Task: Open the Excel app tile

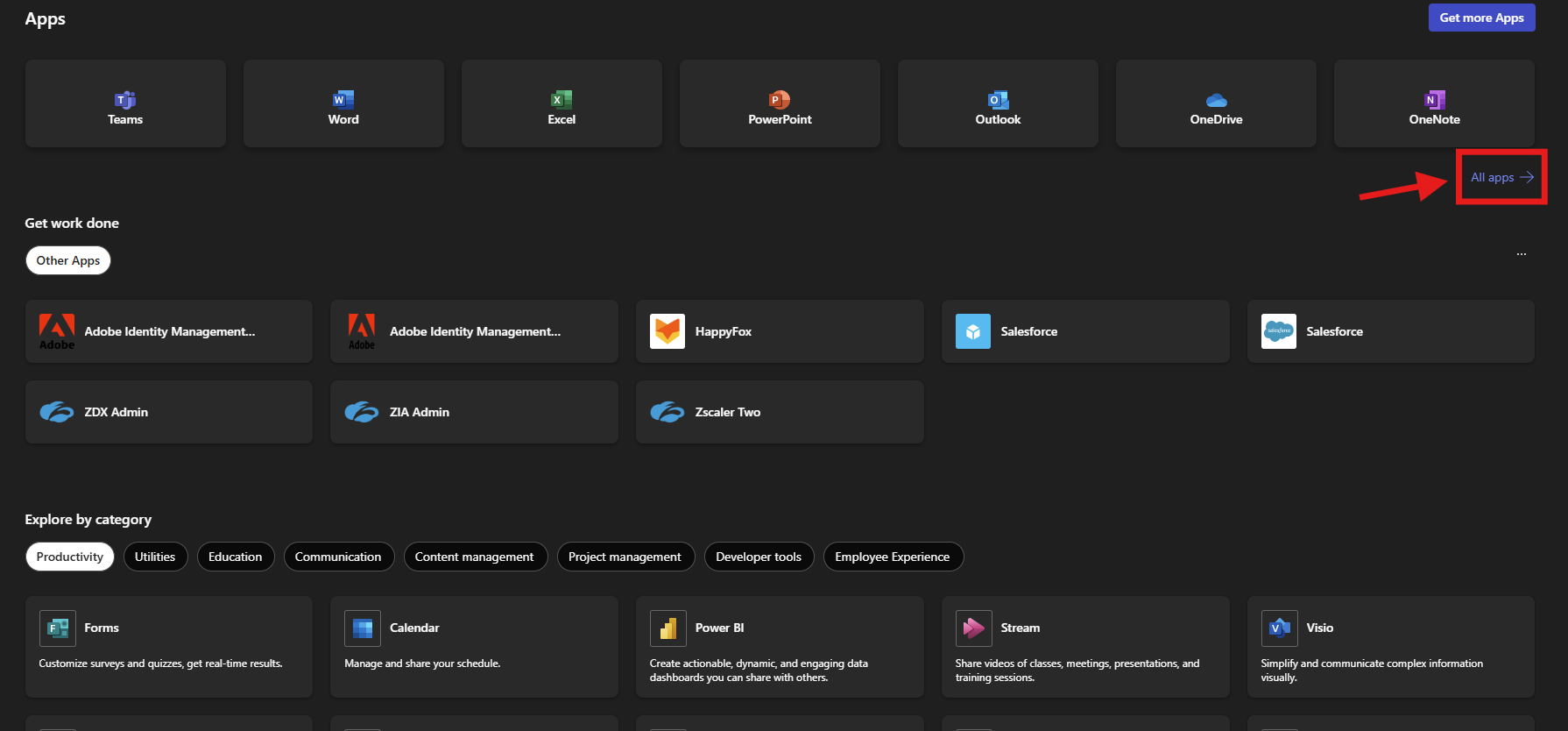Action: point(562,103)
